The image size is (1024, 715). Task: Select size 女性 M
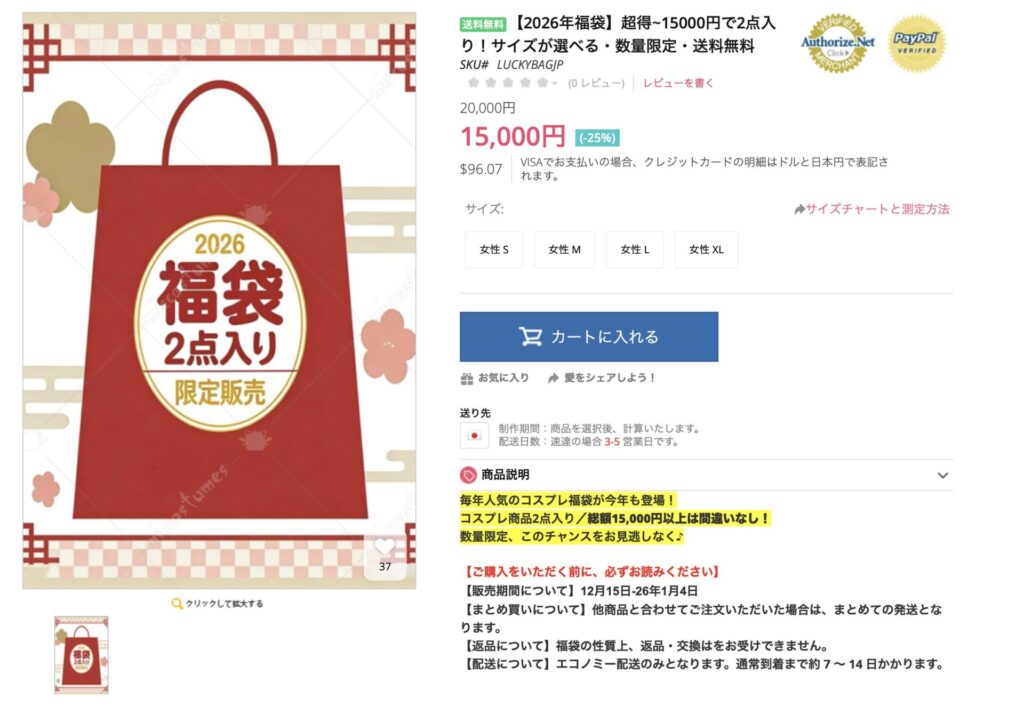(564, 249)
